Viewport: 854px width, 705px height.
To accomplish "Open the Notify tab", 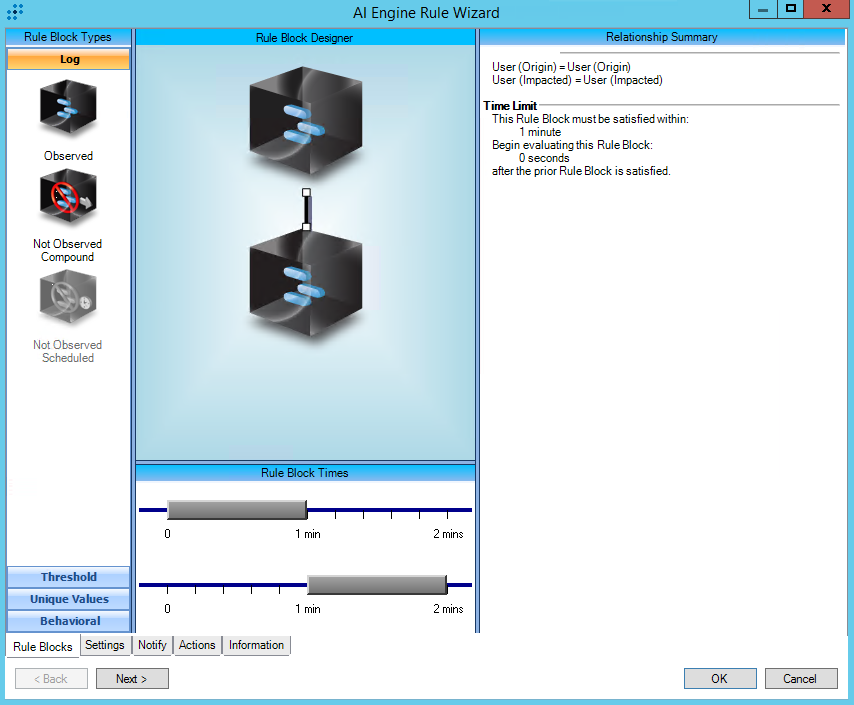I will tap(152, 645).
